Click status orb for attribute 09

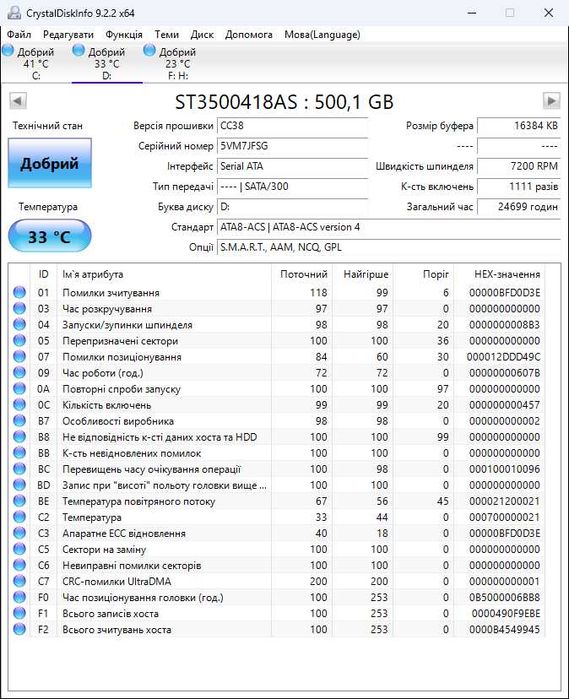(19, 373)
